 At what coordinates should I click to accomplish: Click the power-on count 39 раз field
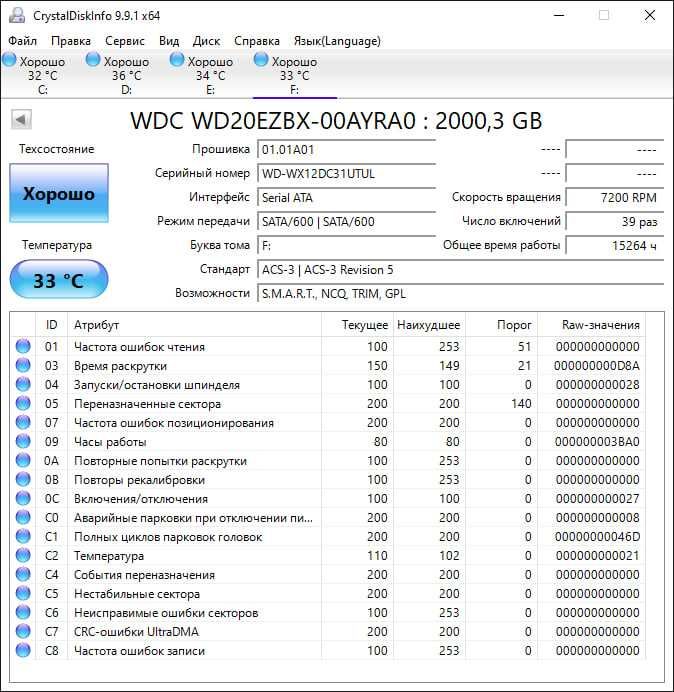pos(615,221)
